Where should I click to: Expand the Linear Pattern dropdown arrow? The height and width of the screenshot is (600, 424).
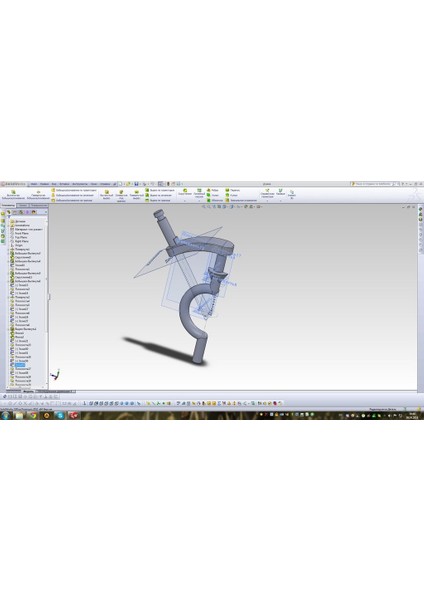(199, 201)
